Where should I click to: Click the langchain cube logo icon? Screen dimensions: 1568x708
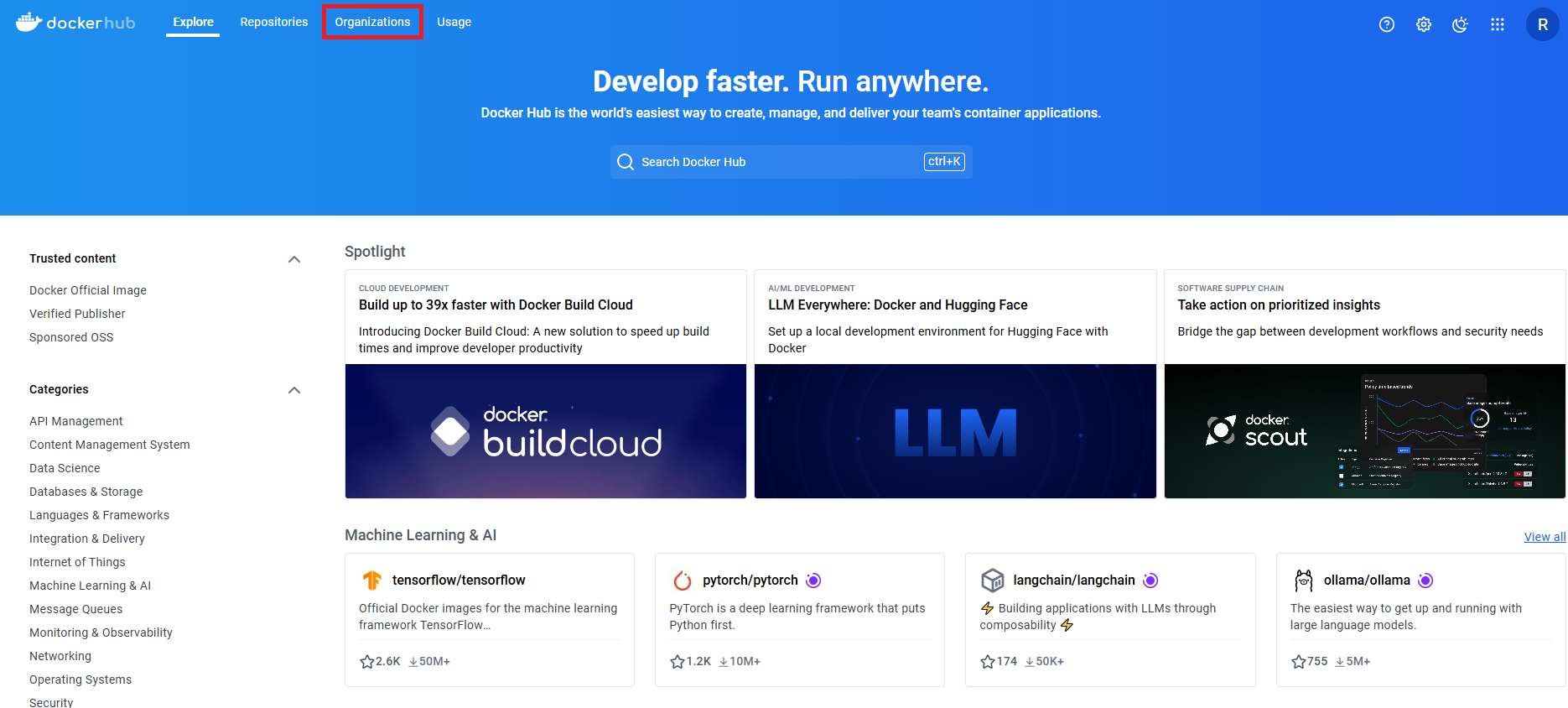[993, 580]
